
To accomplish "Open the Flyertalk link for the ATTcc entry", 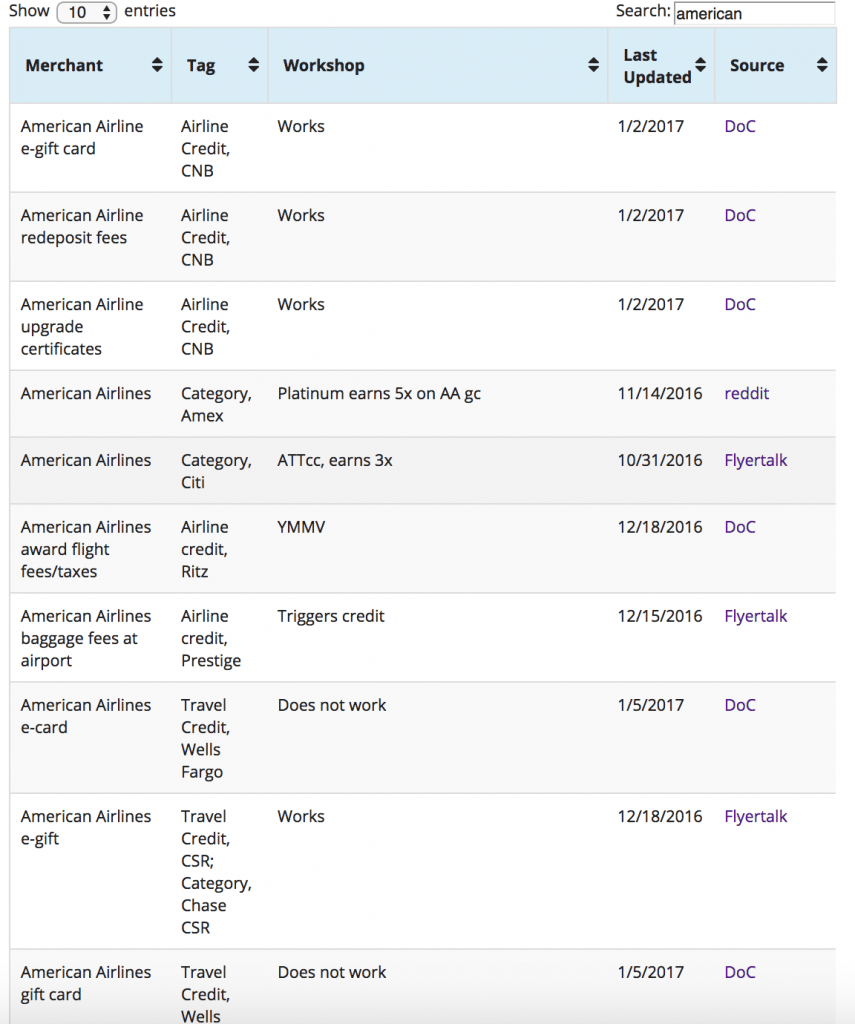I will 756,460.
